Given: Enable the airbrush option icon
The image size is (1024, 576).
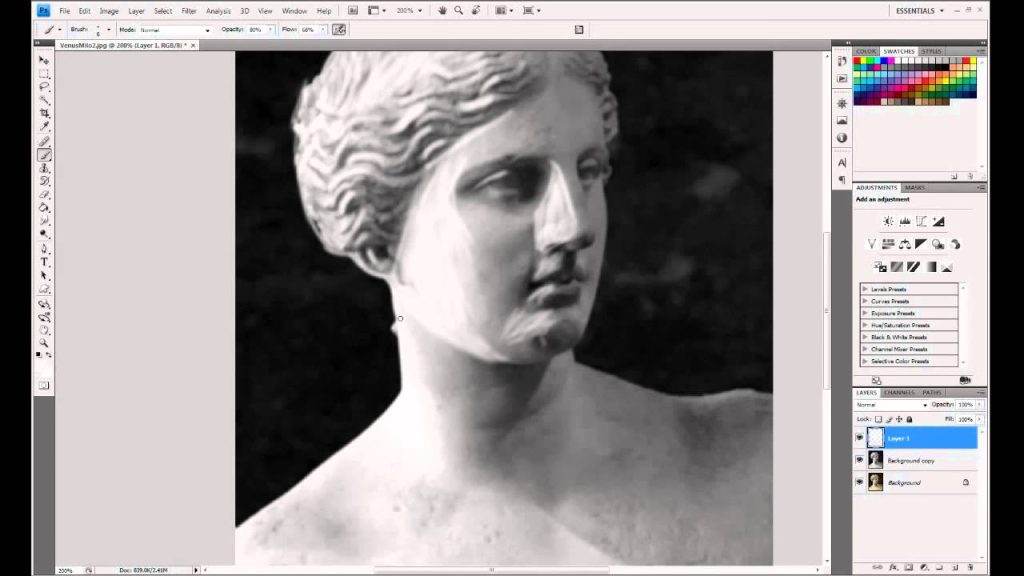Looking at the screenshot, I should tap(339, 29).
